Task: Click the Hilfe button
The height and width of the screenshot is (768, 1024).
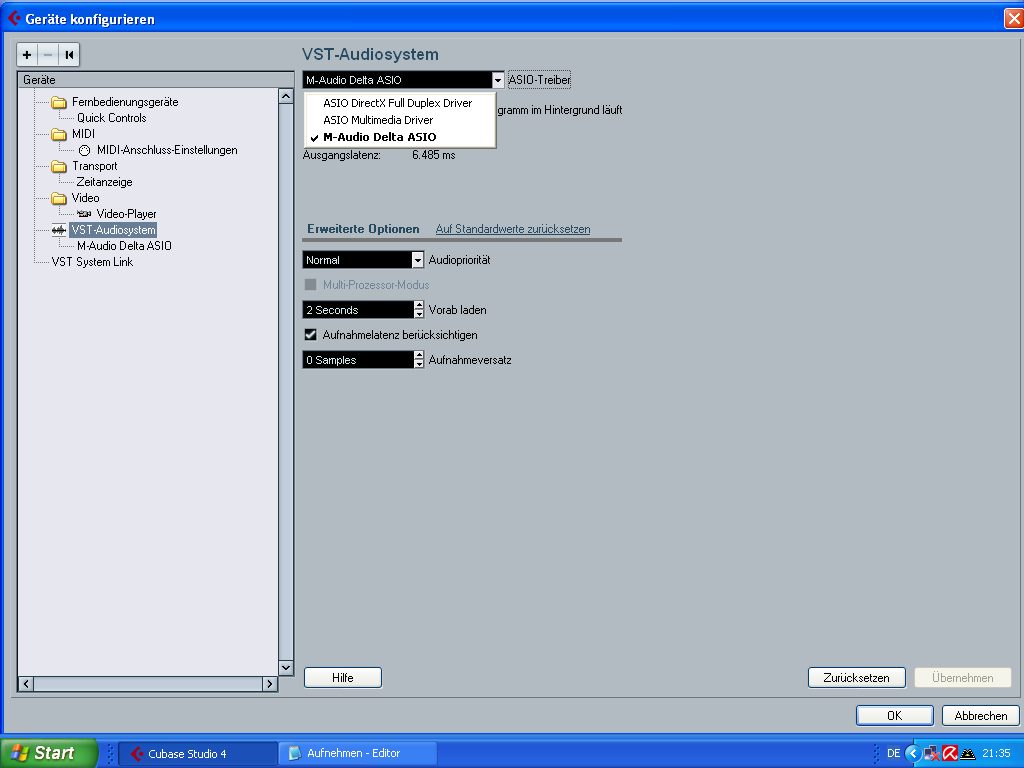Action: click(343, 678)
